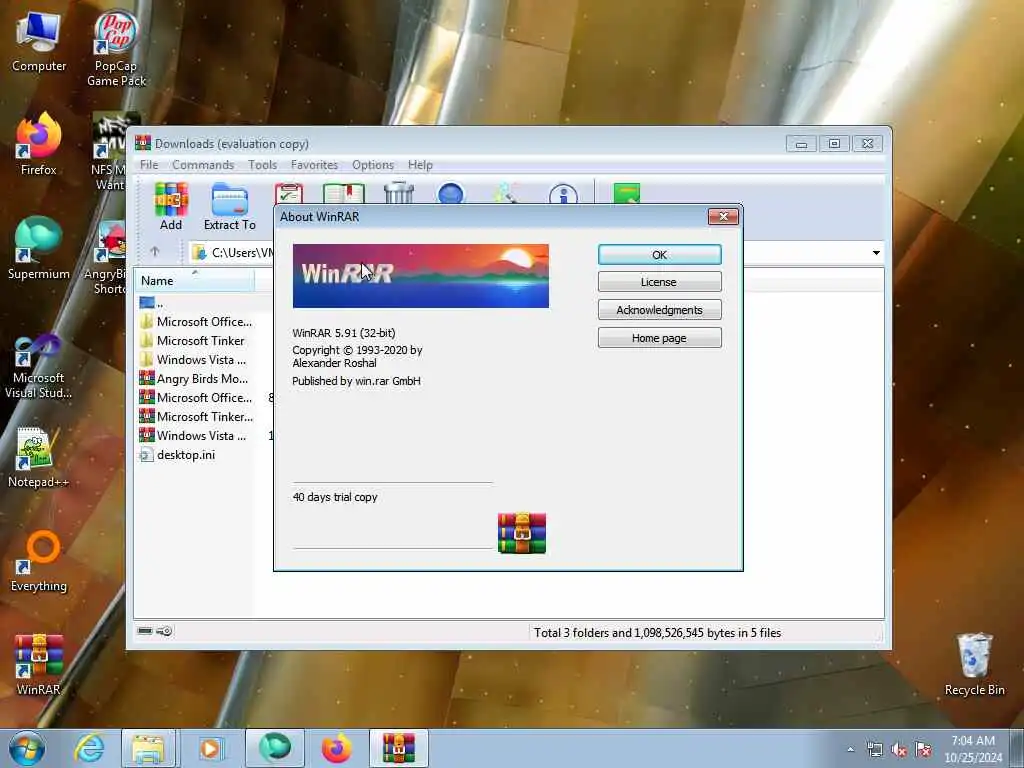
Task: Select the Firefox desktop shortcut
Action: coord(39,144)
